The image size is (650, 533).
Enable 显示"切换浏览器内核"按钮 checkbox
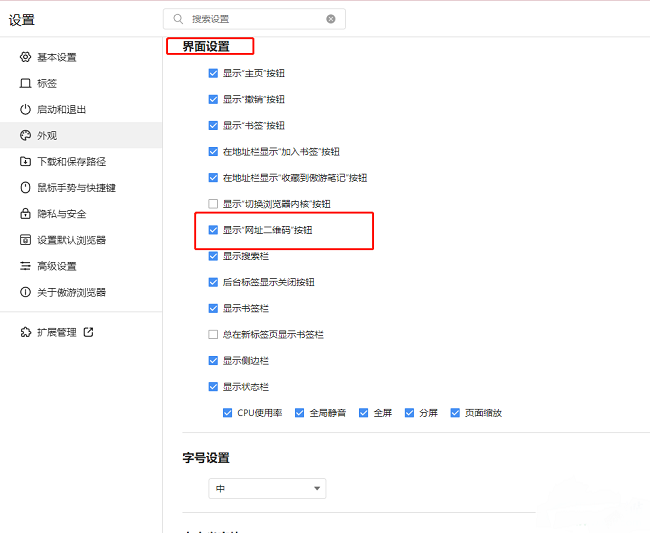point(213,204)
